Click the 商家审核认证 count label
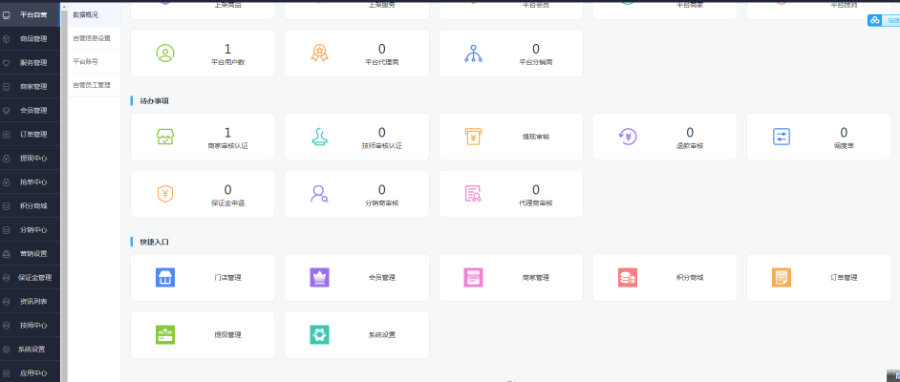 click(x=228, y=146)
